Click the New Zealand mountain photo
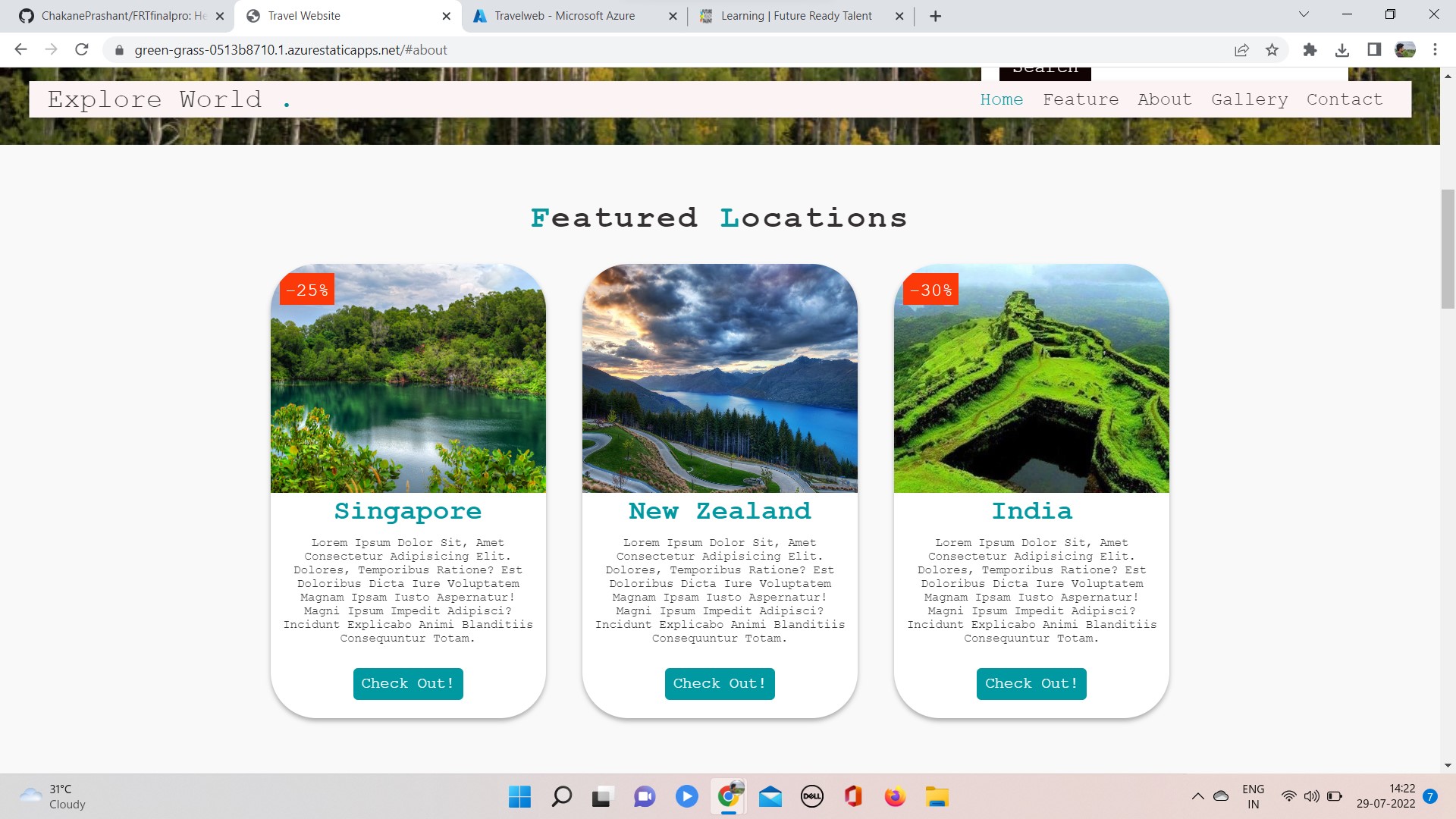Image resolution: width=1456 pixels, height=819 pixels. tap(720, 378)
